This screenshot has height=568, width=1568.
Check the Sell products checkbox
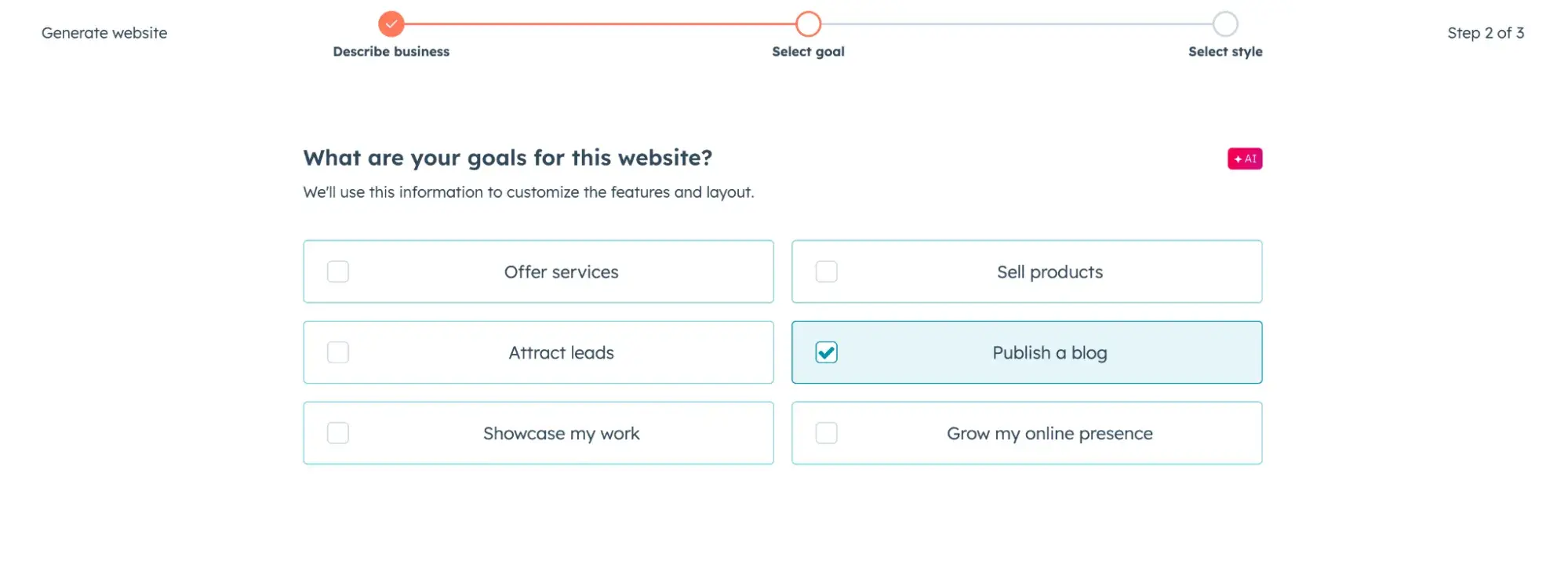pos(826,271)
